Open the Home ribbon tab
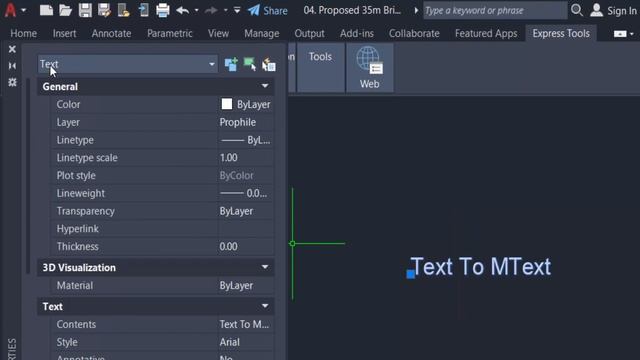 point(24,33)
